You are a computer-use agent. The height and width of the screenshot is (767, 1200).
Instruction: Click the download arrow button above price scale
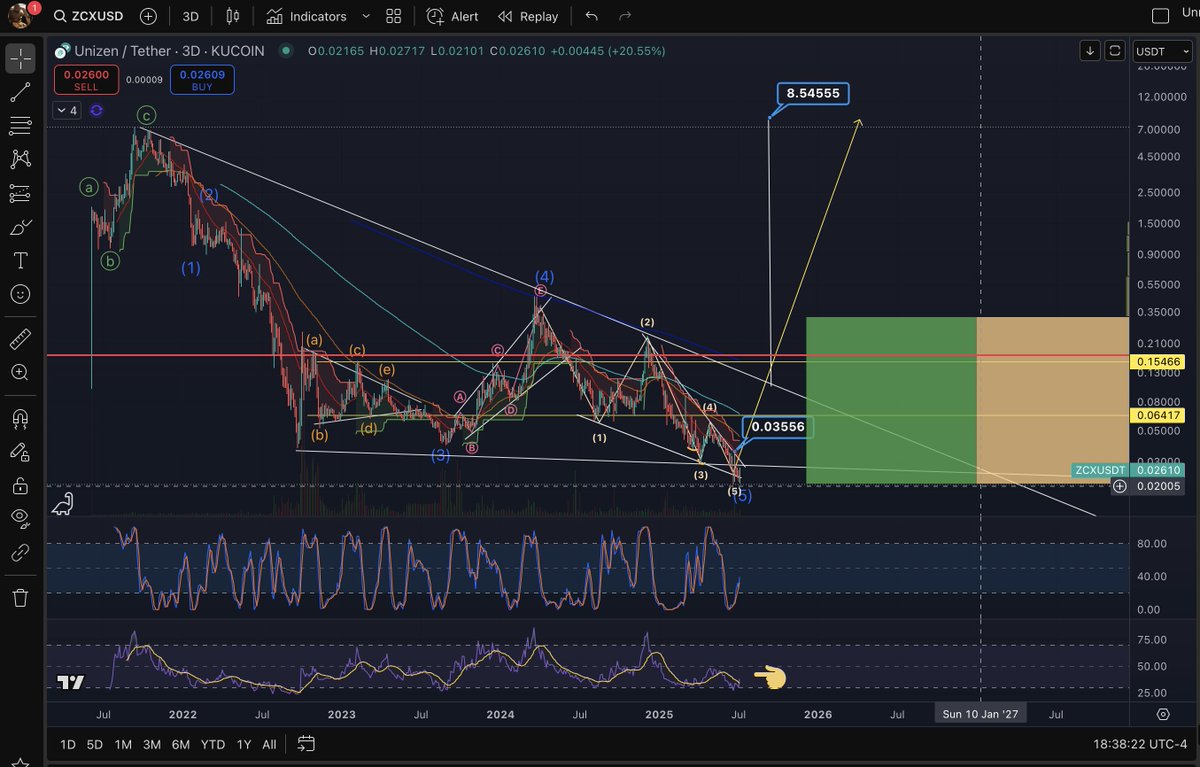click(x=1090, y=50)
